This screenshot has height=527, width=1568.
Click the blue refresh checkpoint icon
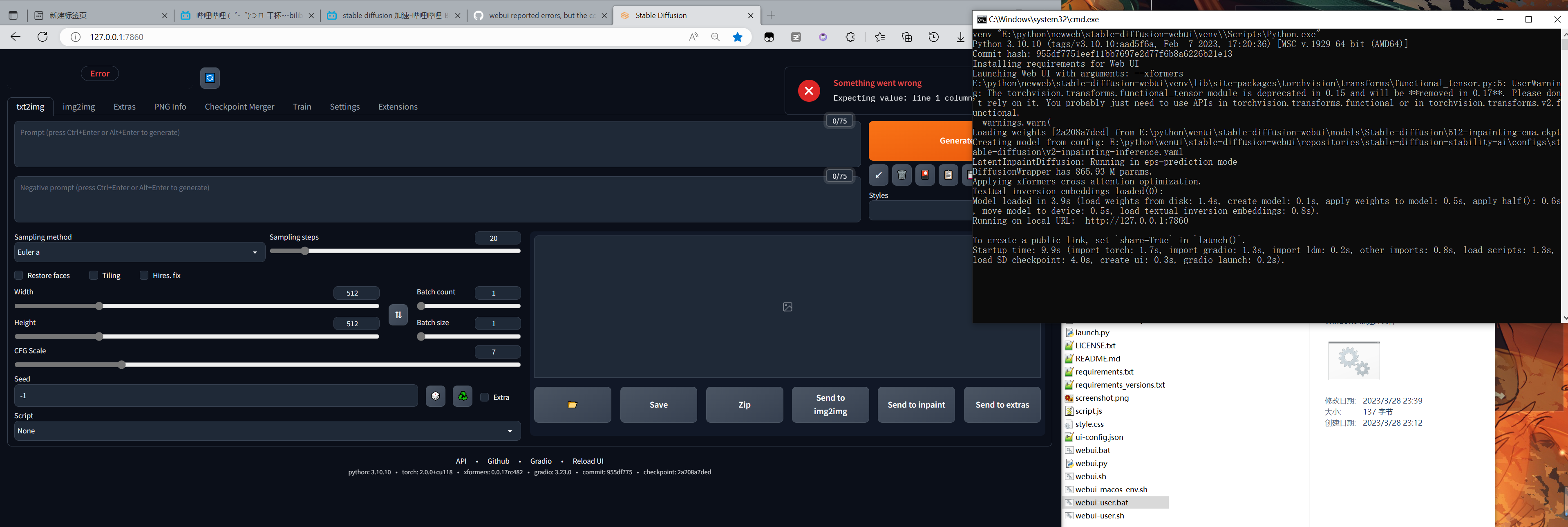pos(210,78)
